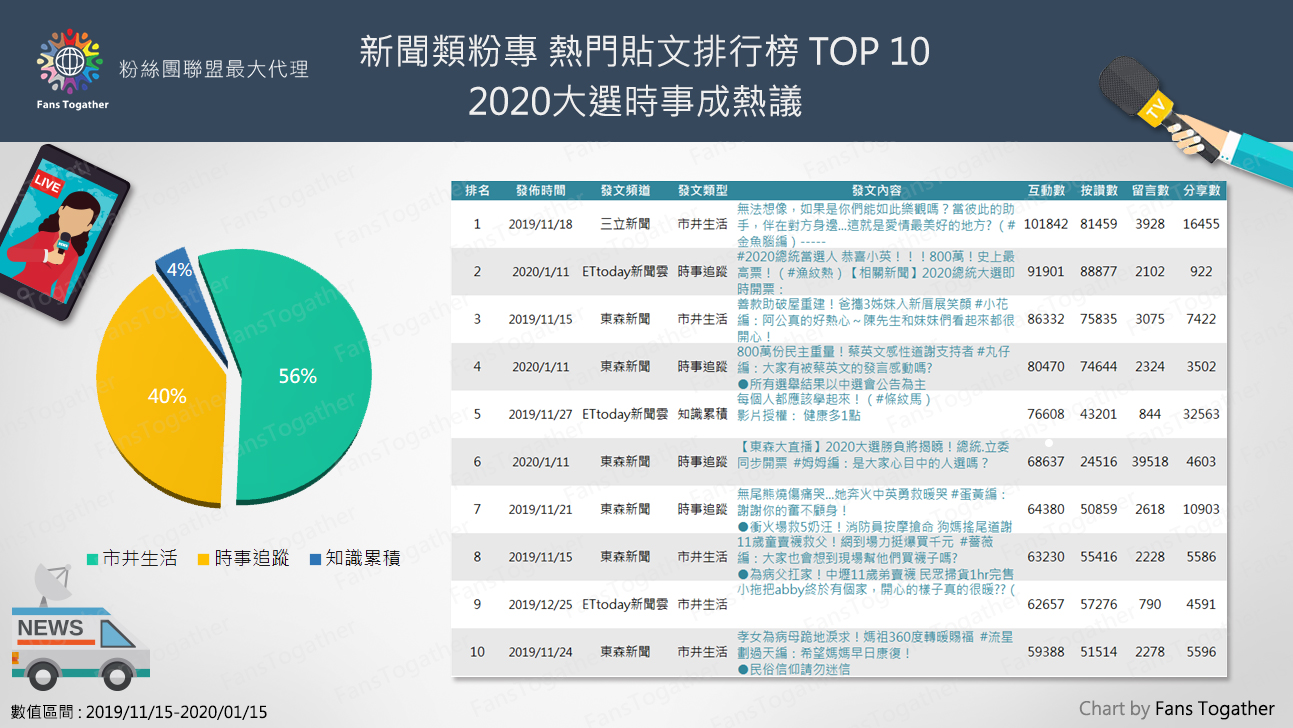Image resolution: width=1293 pixels, height=728 pixels.
Task: Click the rank number 10
Action: (477, 651)
